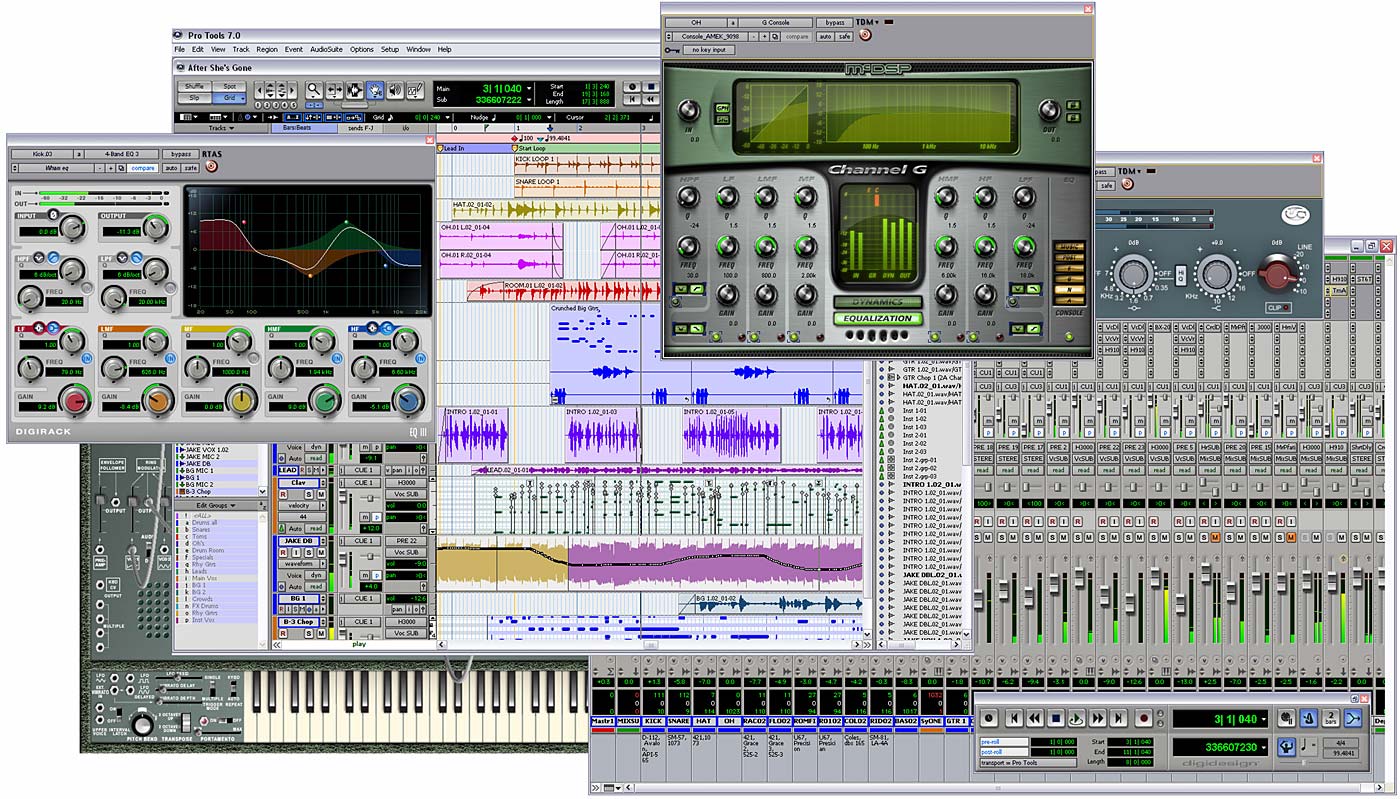
Task: Click Play in the floating transport window
Action: pyautogui.click(x=1077, y=718)
